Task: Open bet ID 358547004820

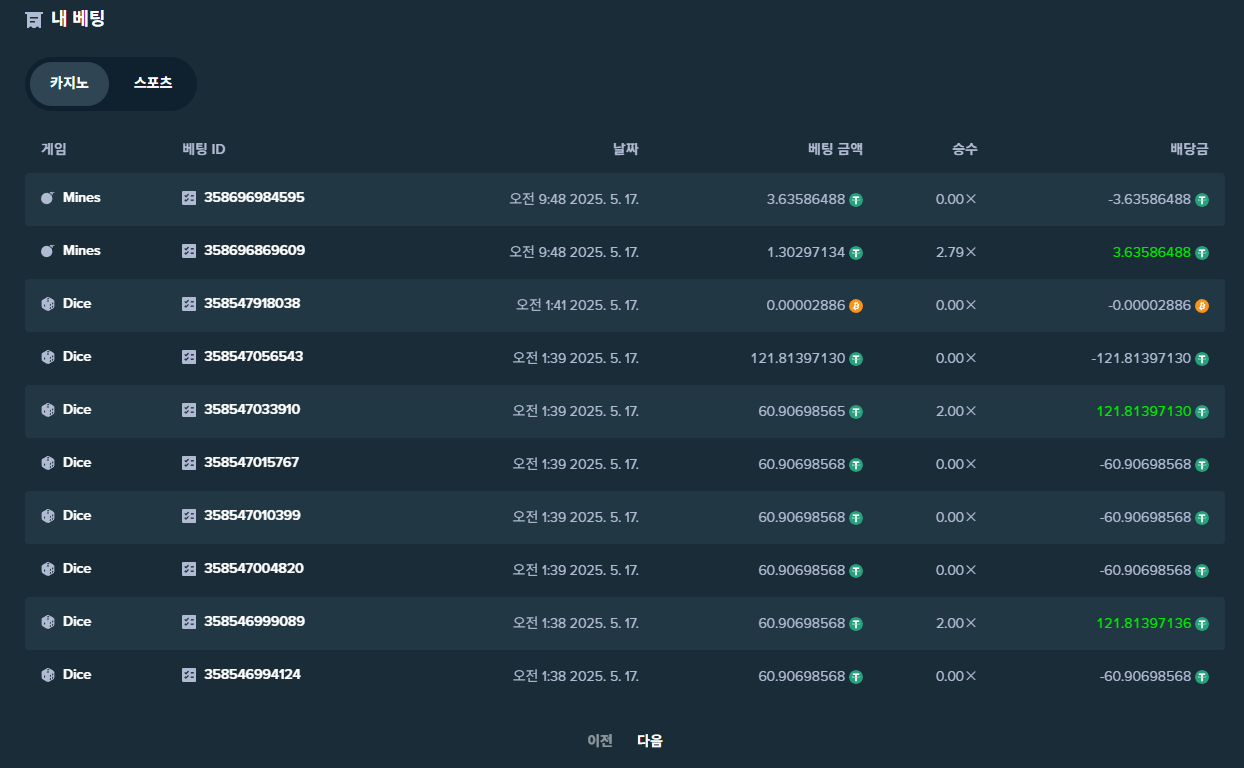Action: 253,569
